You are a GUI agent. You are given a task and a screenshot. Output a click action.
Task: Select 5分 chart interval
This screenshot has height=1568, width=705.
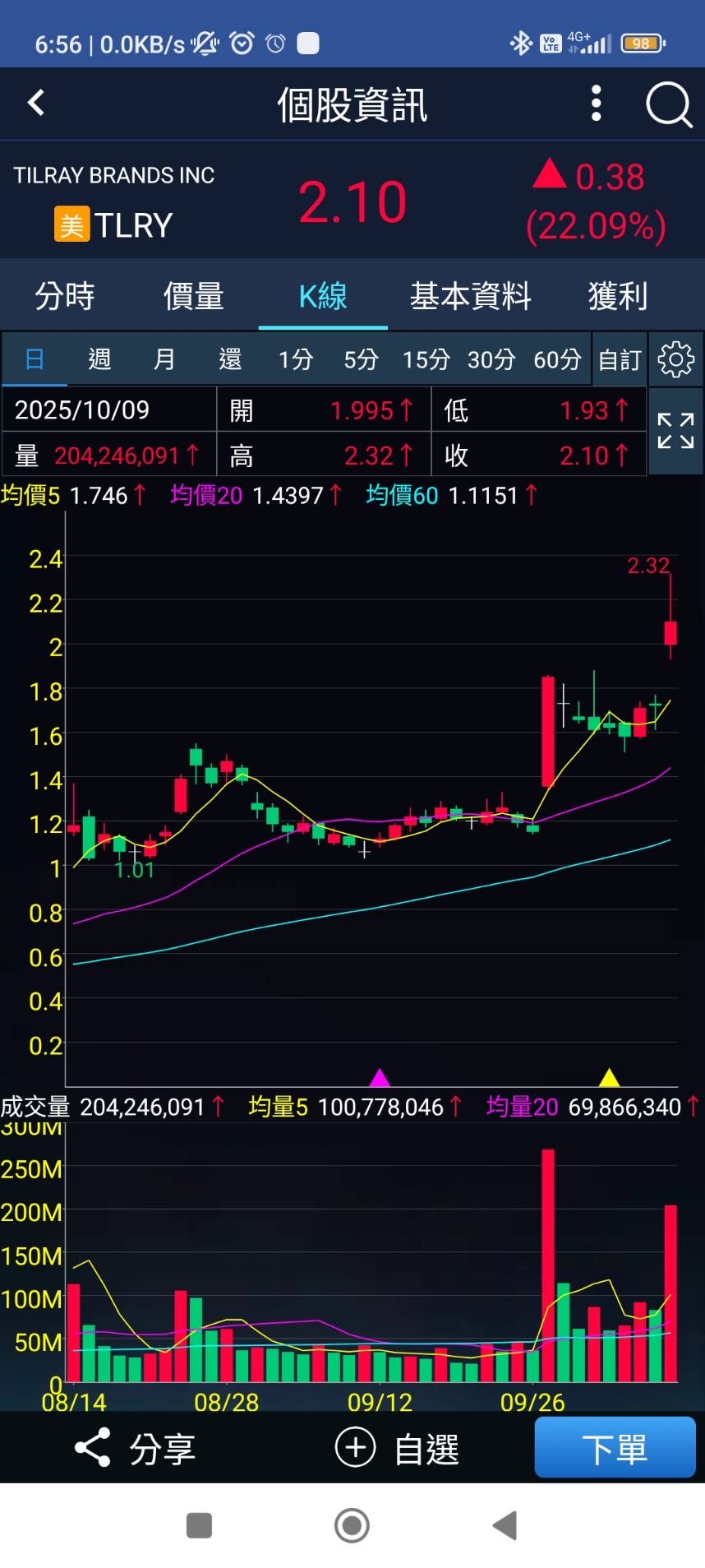coord(361,359)
